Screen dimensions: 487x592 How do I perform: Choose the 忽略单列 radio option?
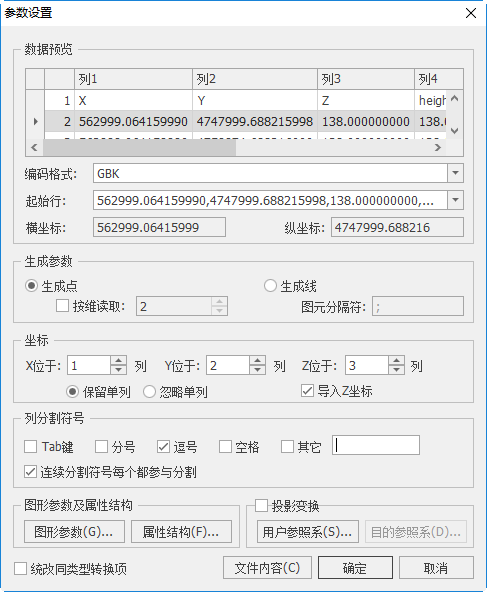149,392
